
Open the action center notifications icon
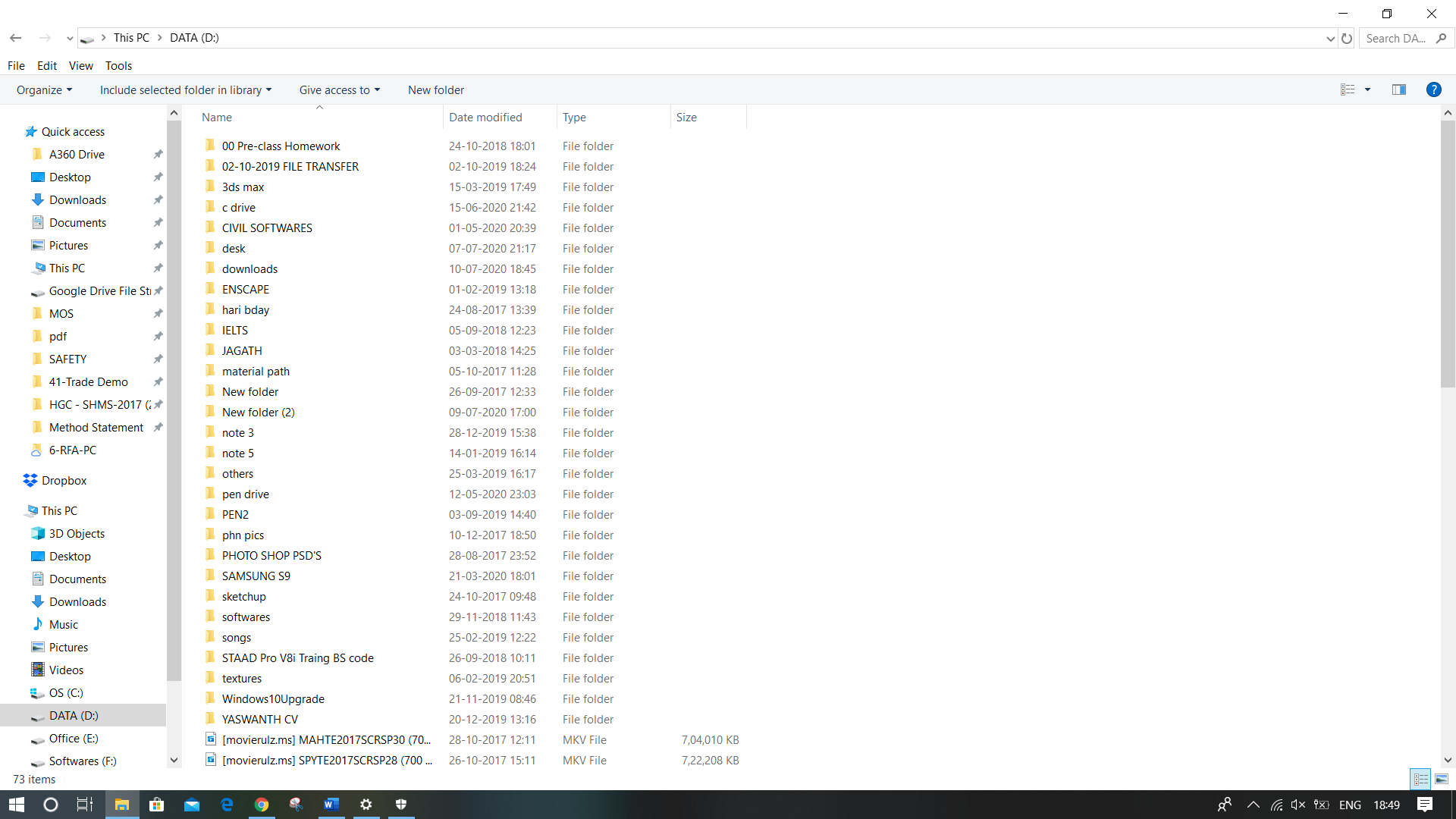pyautogui.click(x=1425, y=805)
